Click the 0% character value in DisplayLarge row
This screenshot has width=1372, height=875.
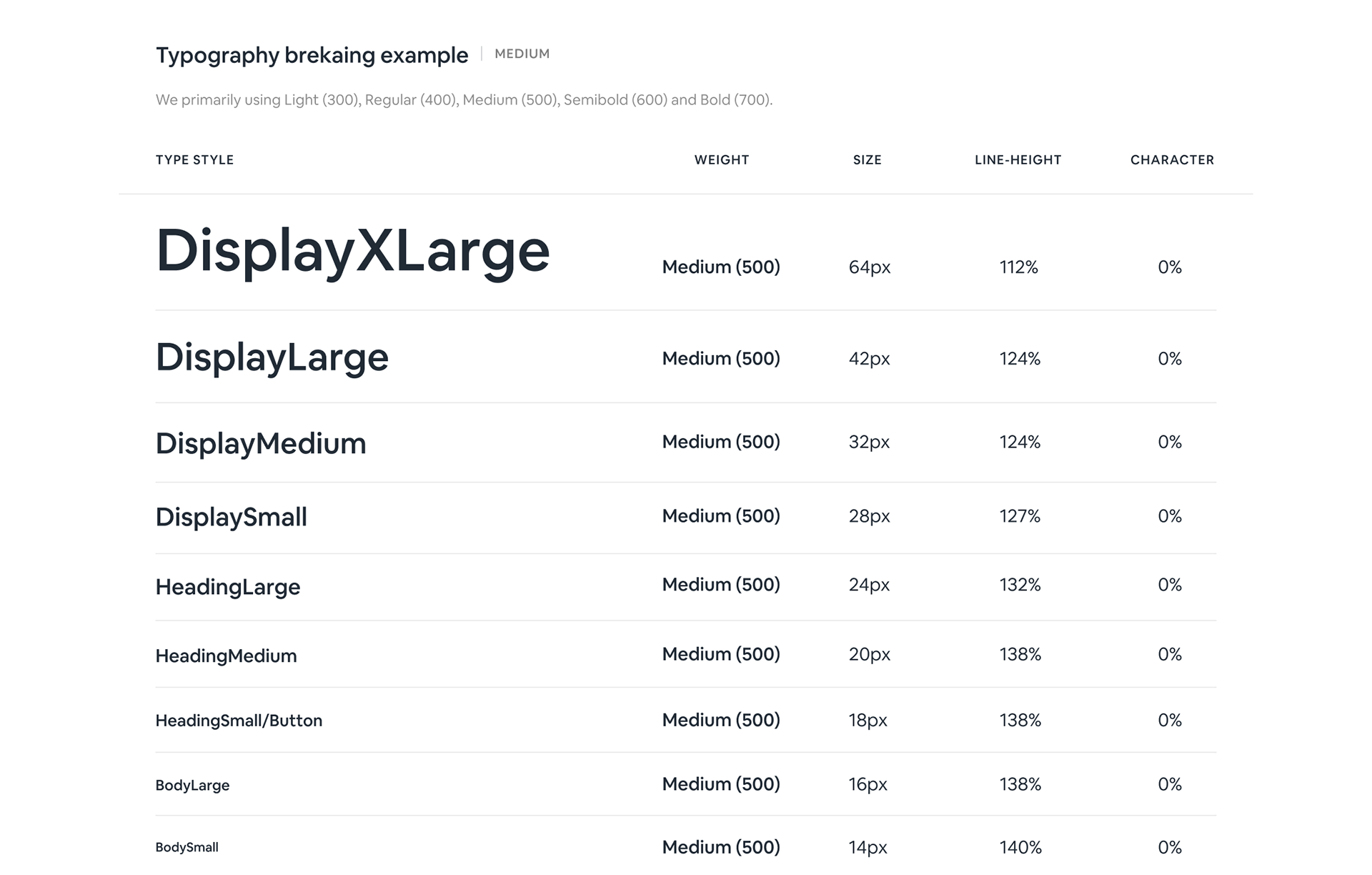(1170, 358)
